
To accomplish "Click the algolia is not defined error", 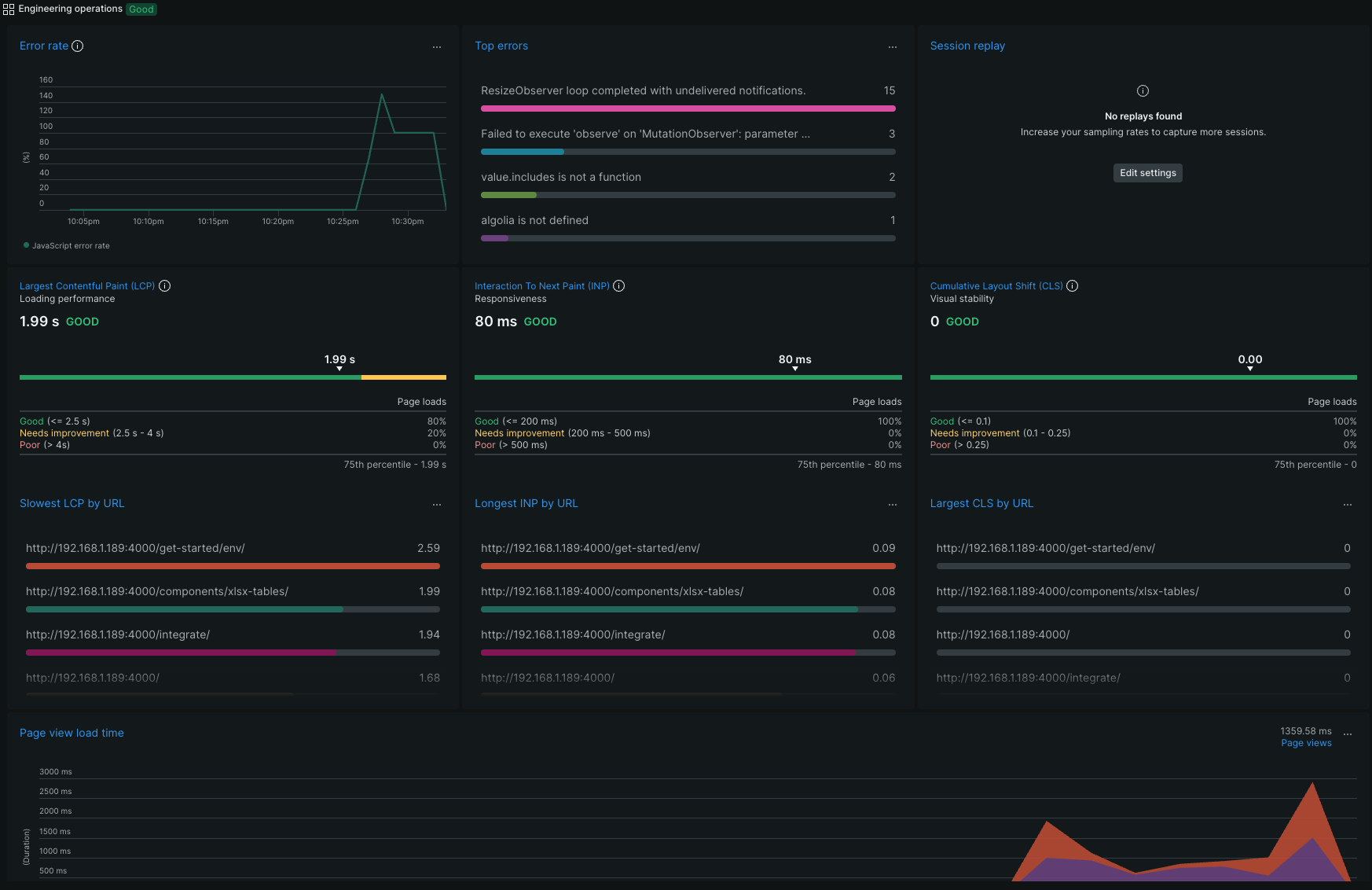I will (534, 221).
